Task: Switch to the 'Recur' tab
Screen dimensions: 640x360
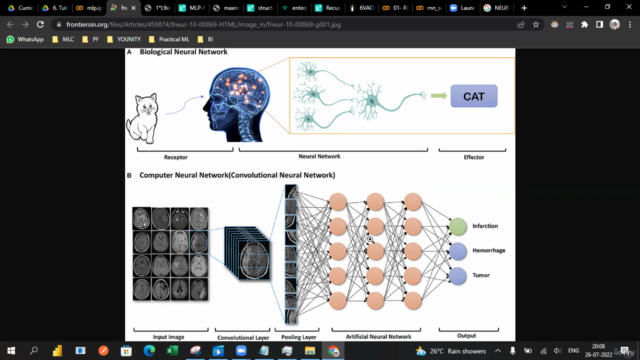Action: point(328,8)
